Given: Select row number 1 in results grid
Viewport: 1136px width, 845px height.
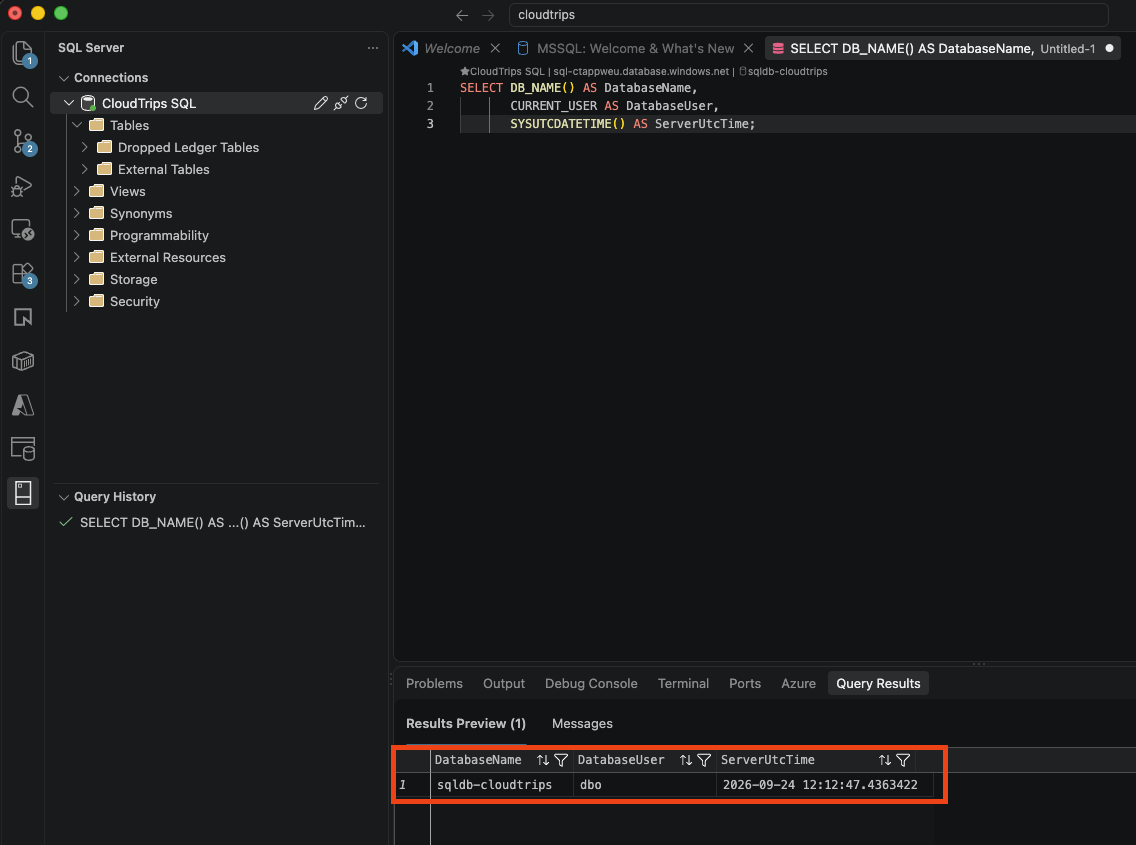Looking at the screenshot, I should pyautogui.click(x=412, y=785).
